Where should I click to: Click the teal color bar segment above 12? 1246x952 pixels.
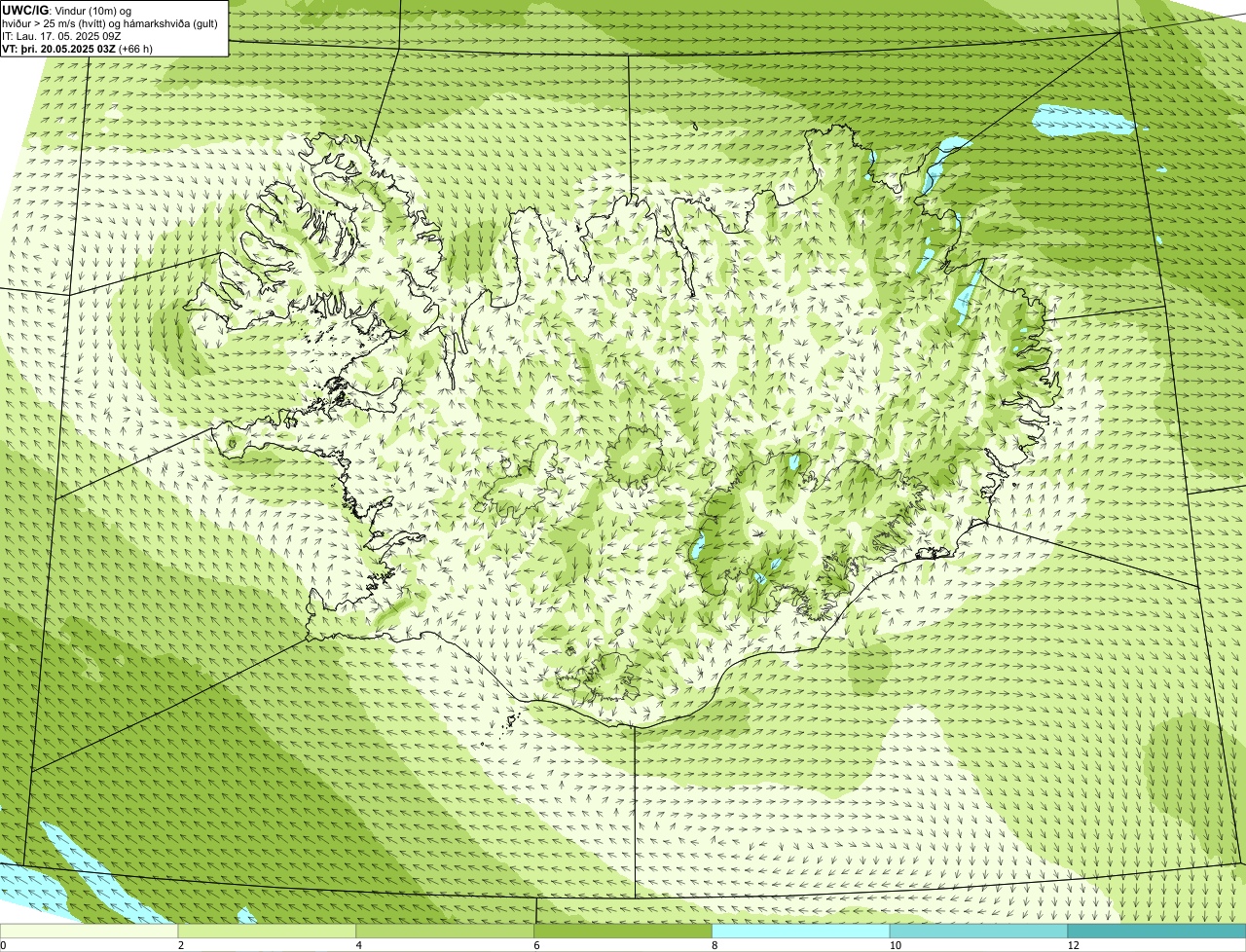1156,931
